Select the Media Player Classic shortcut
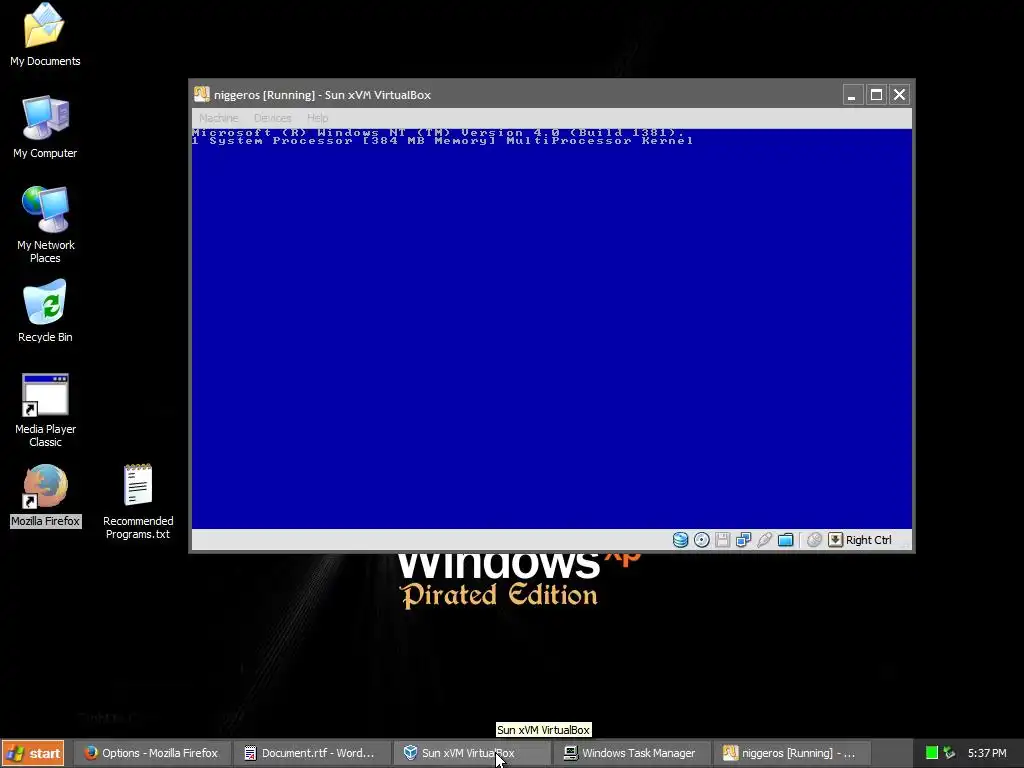Viewport: 1024px width, 768px height. [45, 410]
